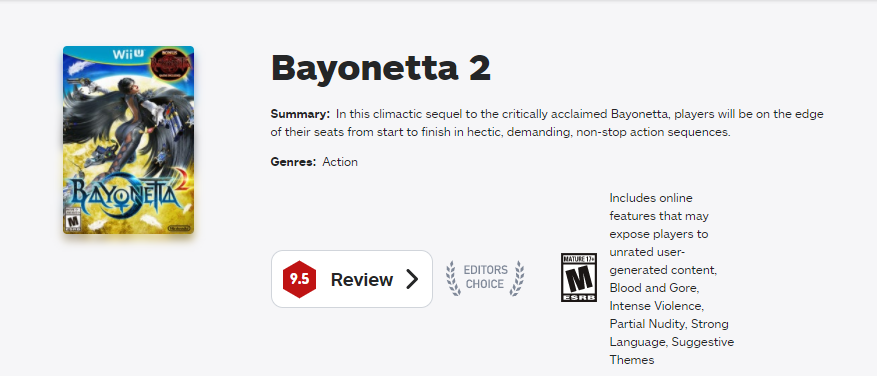Click the Bayonetta 2 page title

point(380,68)
